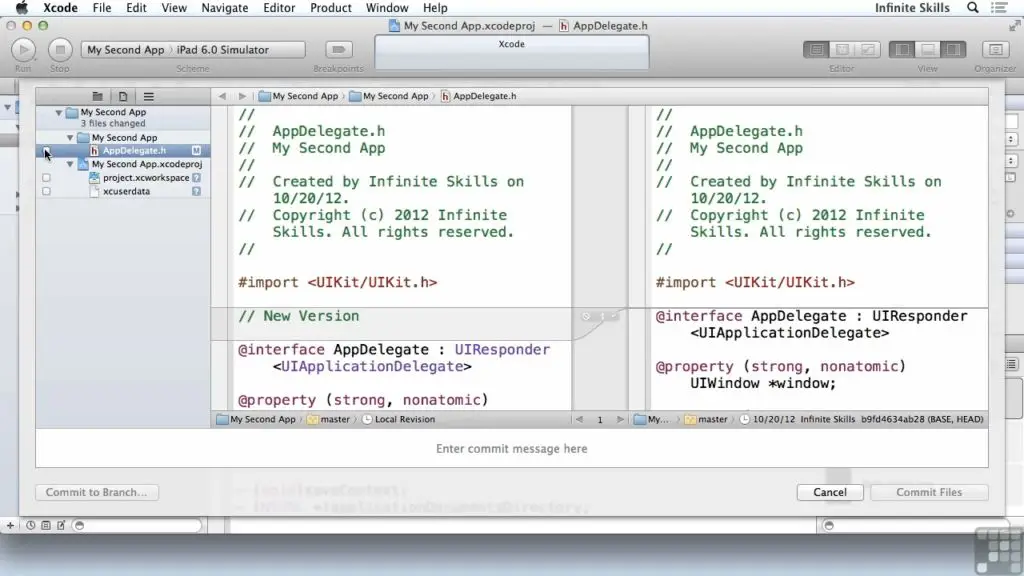The image size is (1024, 576).
Task: Select the Standard editor icon
Action: 816,50
